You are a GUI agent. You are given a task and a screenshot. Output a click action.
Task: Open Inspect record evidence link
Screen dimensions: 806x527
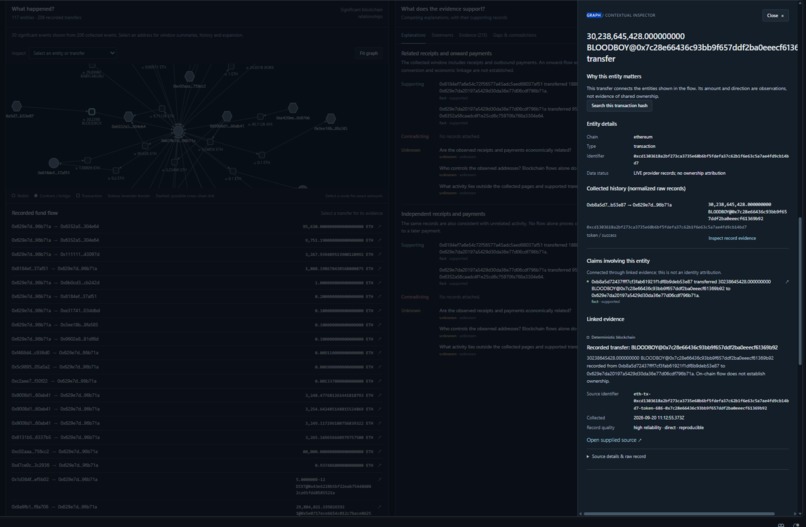click(x=731, y=238)
